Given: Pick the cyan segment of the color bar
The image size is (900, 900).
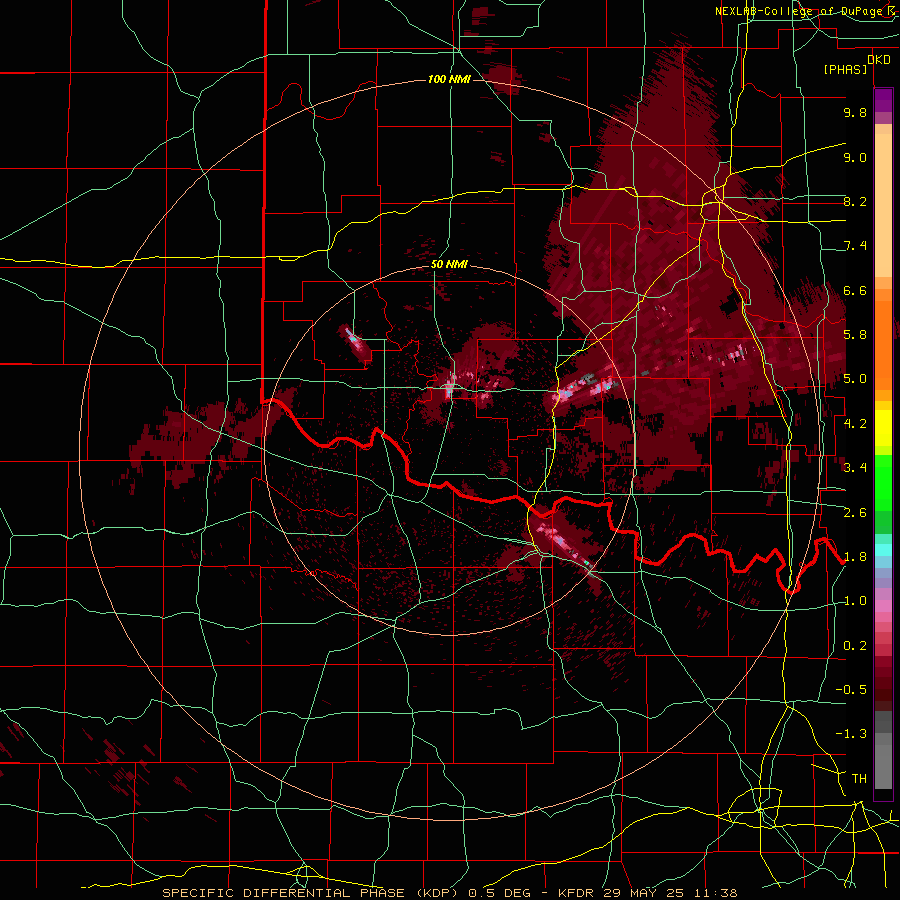Looking at the screenshot, I should coord(883,550).
